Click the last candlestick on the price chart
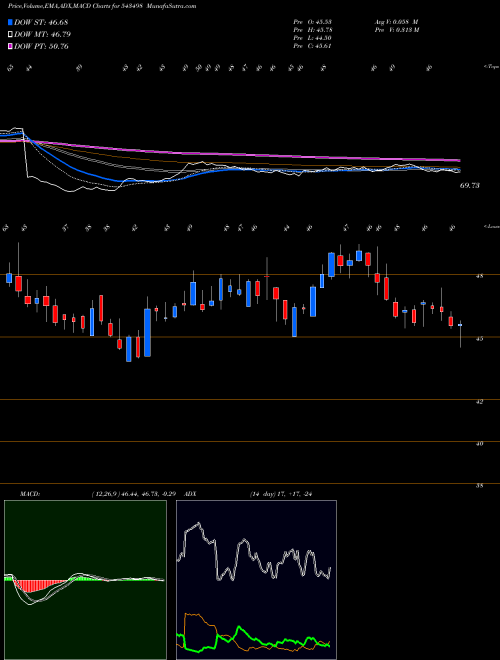500x660 pixels. coord(460,333)
